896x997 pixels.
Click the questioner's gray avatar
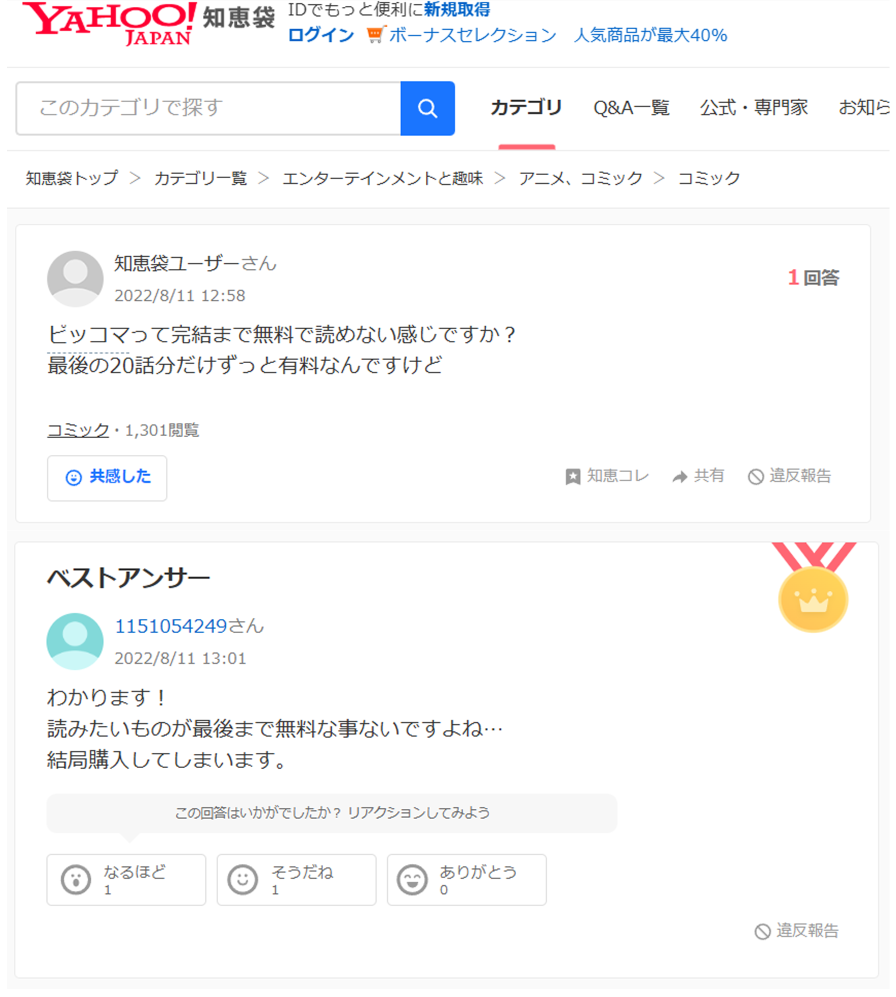[x=75, y=278]
